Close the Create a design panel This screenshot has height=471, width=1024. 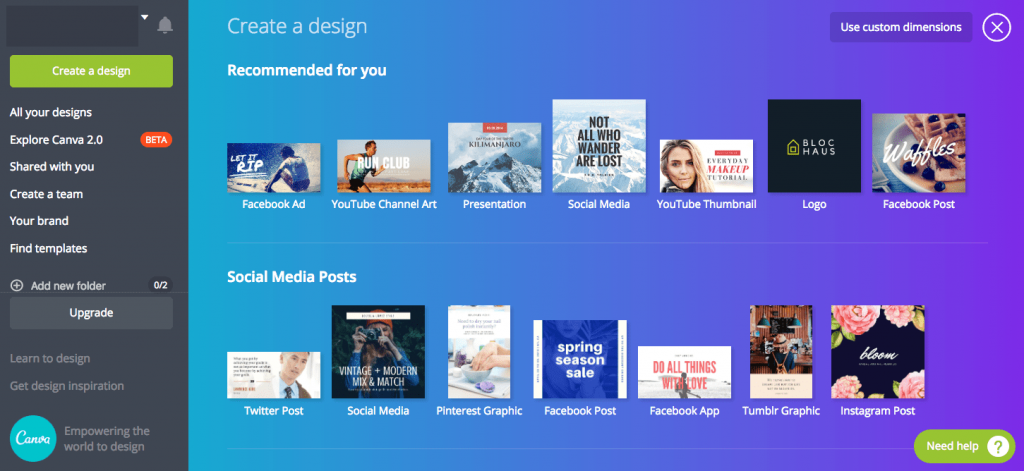pos(996,27)
